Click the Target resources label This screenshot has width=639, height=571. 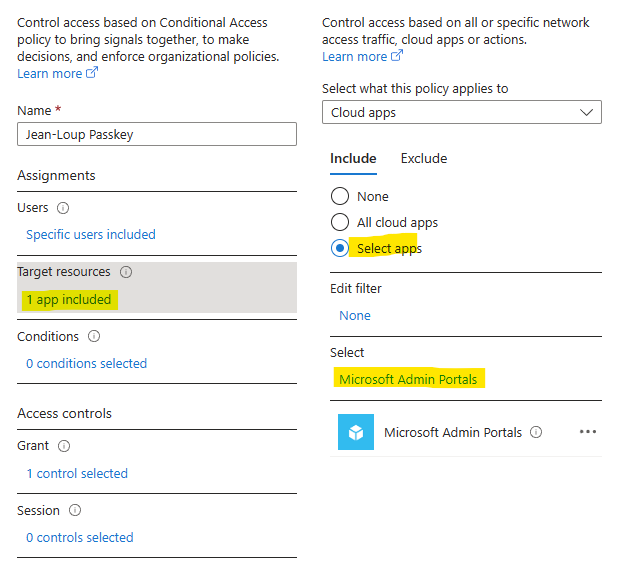pos(64,272)
